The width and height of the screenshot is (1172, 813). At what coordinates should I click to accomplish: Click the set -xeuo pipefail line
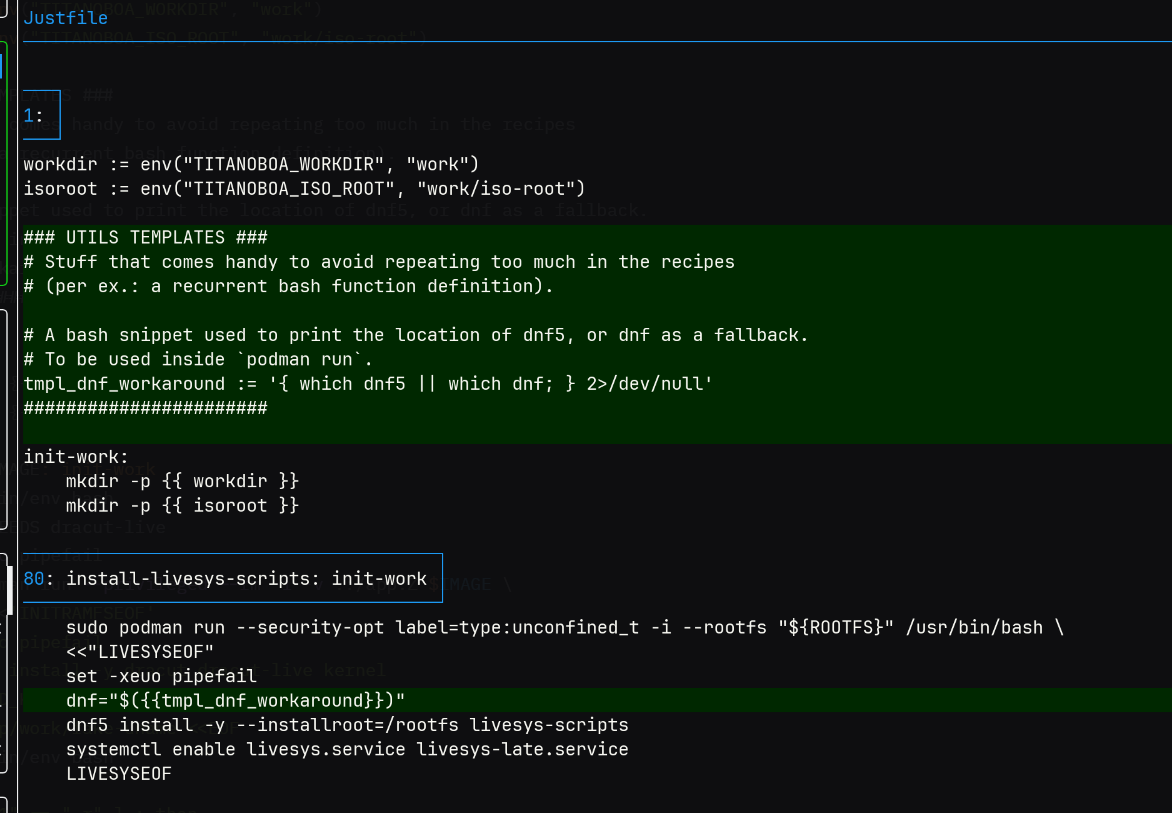pyautogui.click(x=161, y=676)
